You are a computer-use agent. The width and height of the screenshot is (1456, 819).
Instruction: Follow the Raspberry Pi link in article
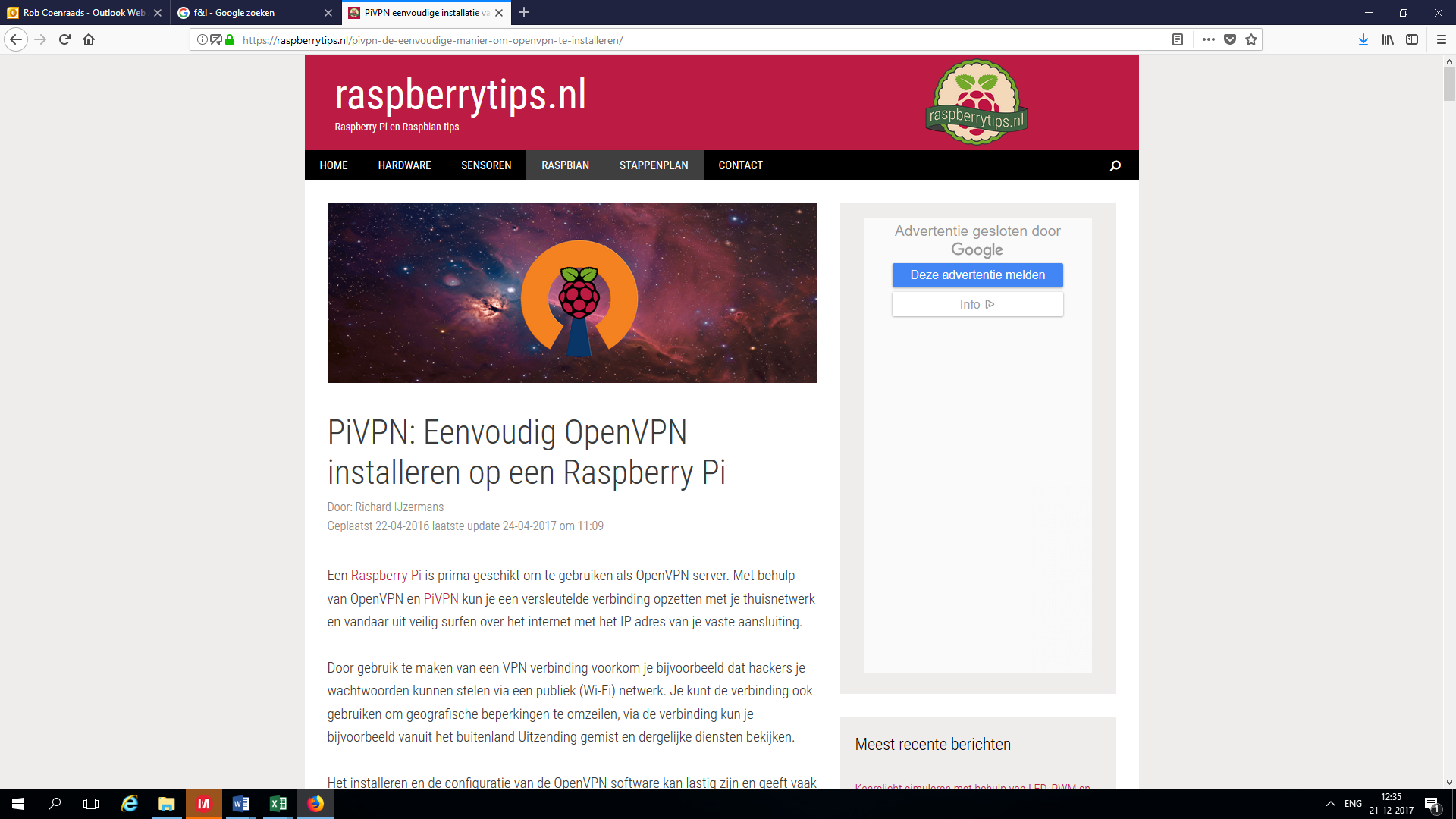pos(386,576)
